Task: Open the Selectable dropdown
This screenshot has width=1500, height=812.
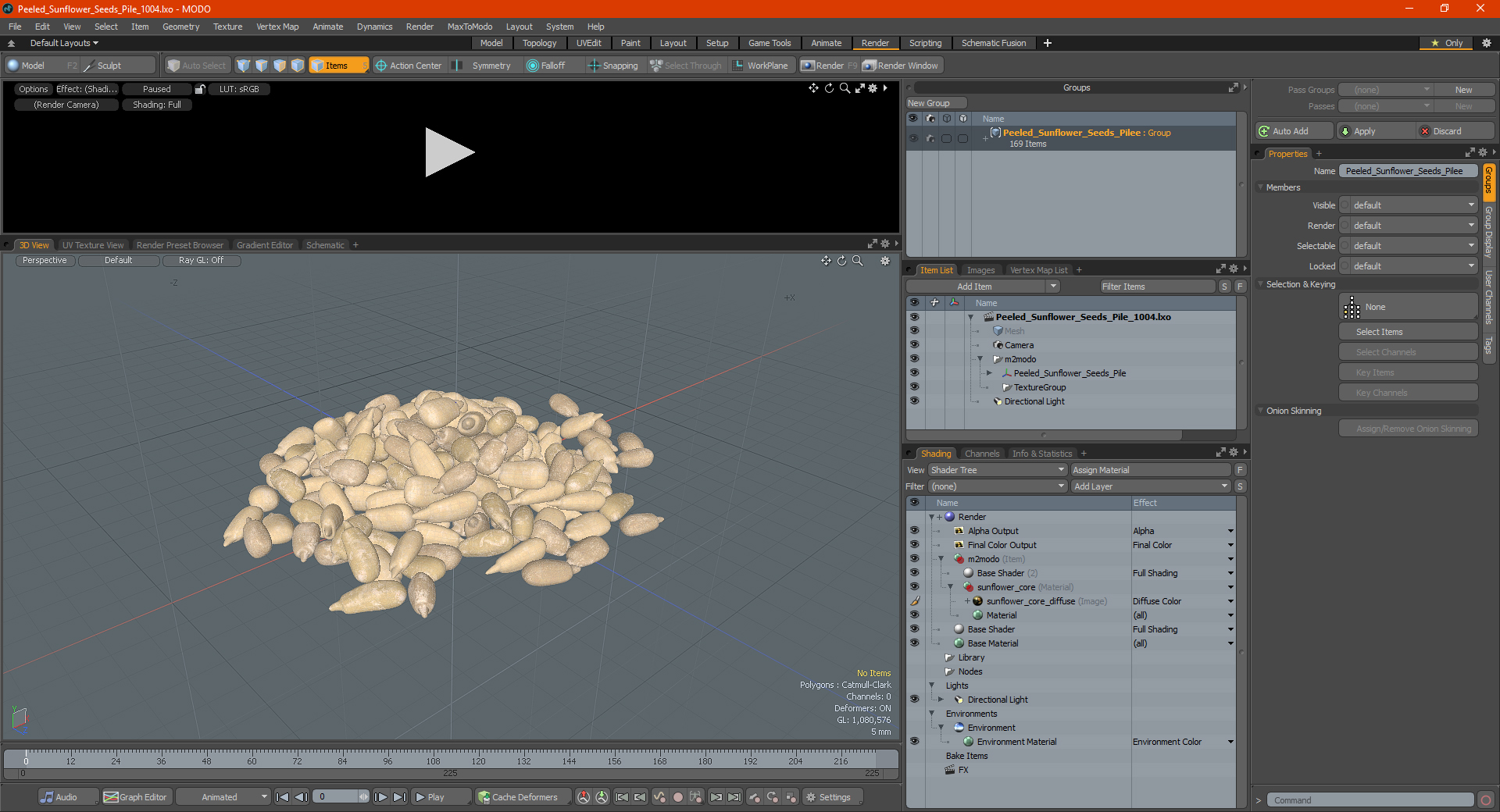Action: coord(1413,246)
